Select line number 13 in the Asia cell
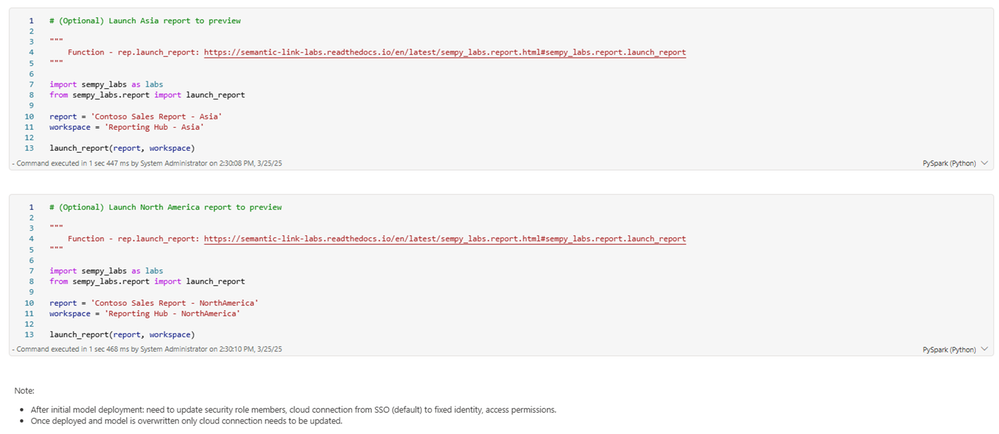 point(29,148)
